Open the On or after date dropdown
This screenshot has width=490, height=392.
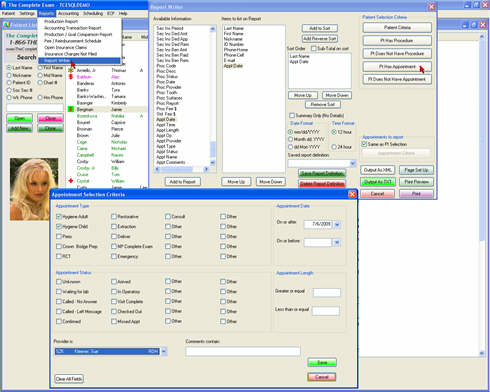[337, 225]
